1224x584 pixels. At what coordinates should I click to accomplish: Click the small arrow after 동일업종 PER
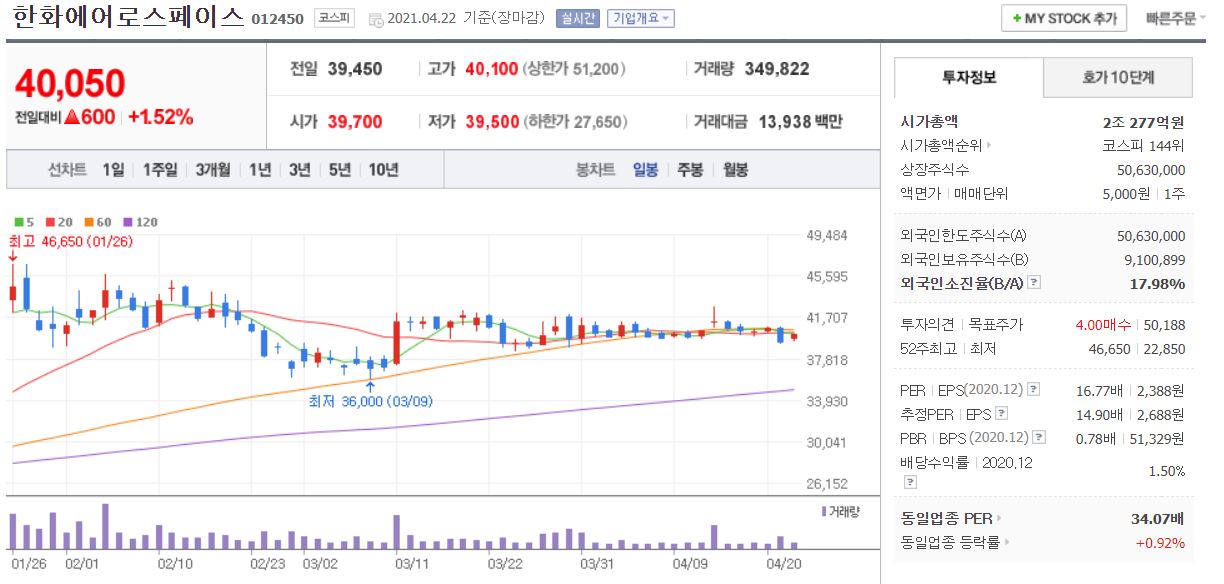[998, 519]
